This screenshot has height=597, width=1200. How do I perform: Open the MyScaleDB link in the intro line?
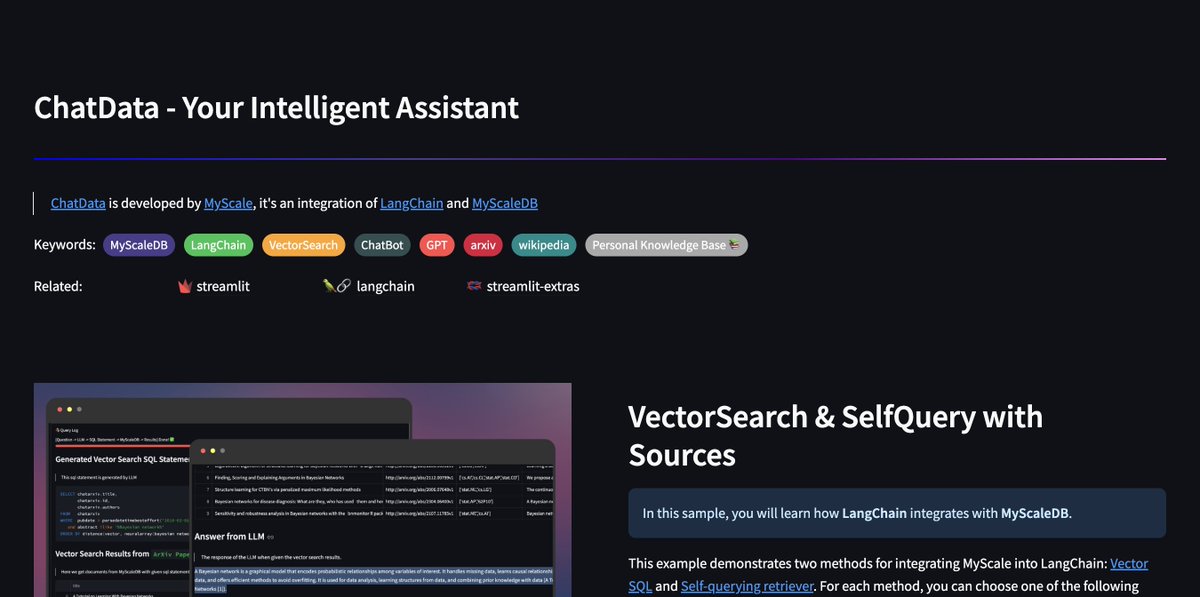click(x=505, y=203)
